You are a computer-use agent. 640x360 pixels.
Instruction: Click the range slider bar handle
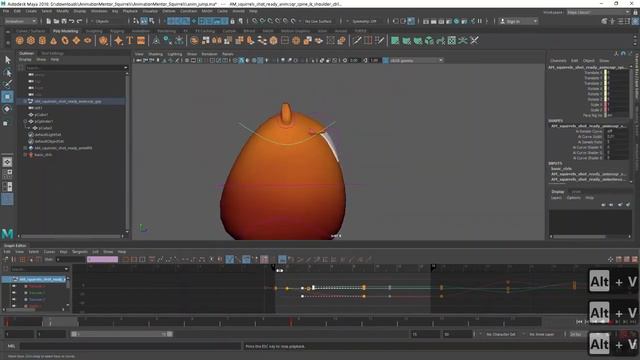point(122,334)
